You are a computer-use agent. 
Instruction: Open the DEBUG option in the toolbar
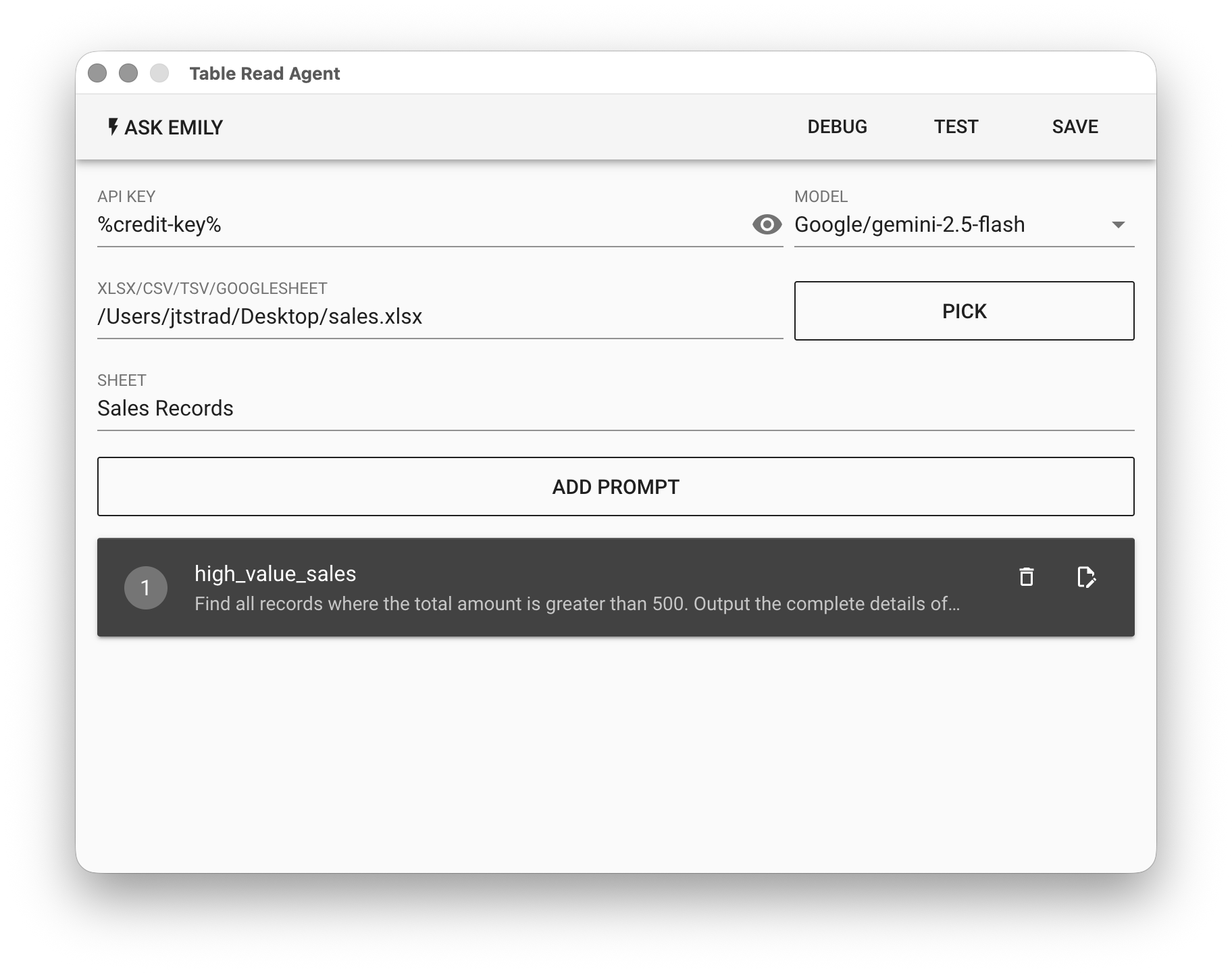point(837,126)
